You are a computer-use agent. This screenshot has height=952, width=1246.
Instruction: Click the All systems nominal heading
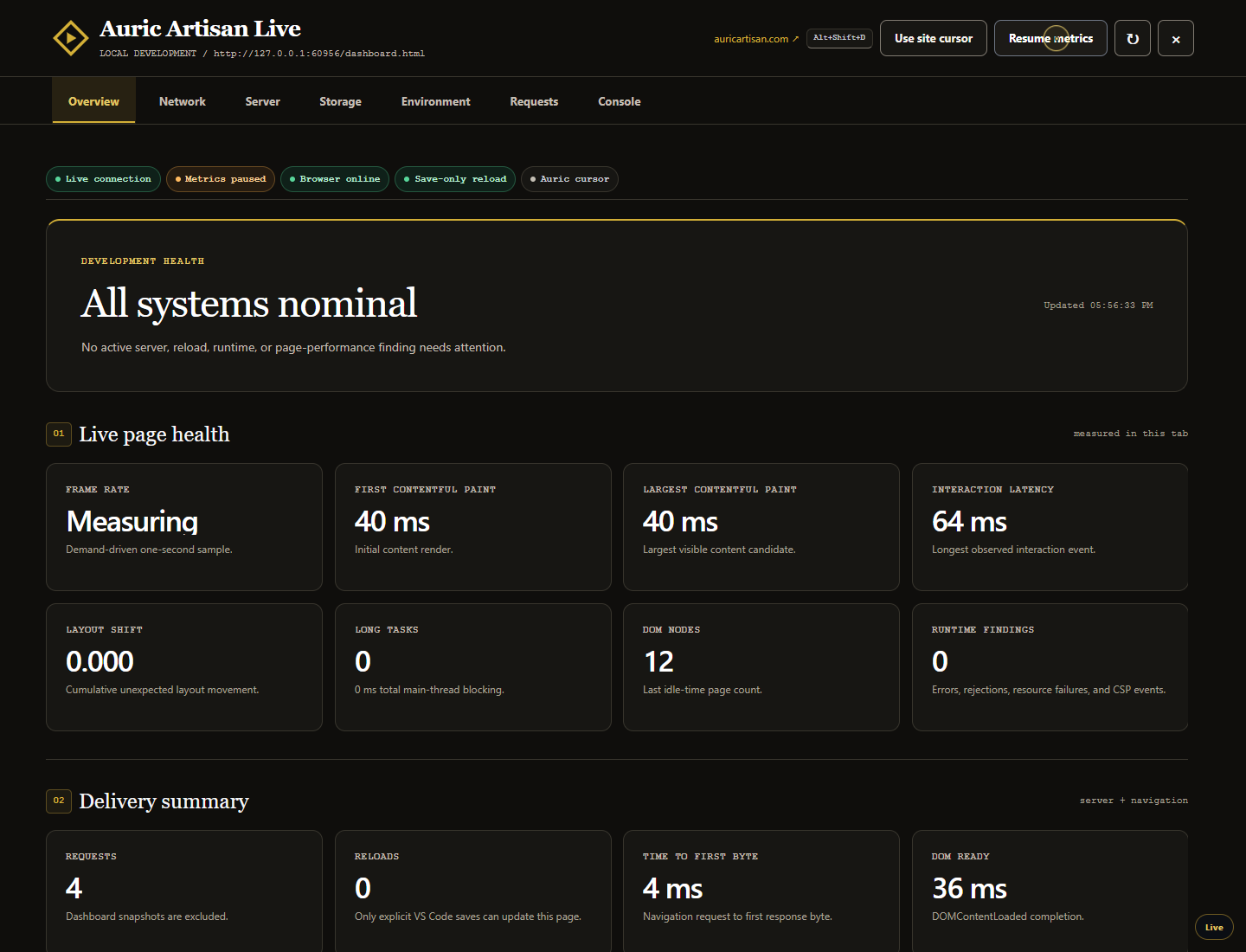pyautogui.click(x=249, y=304)
